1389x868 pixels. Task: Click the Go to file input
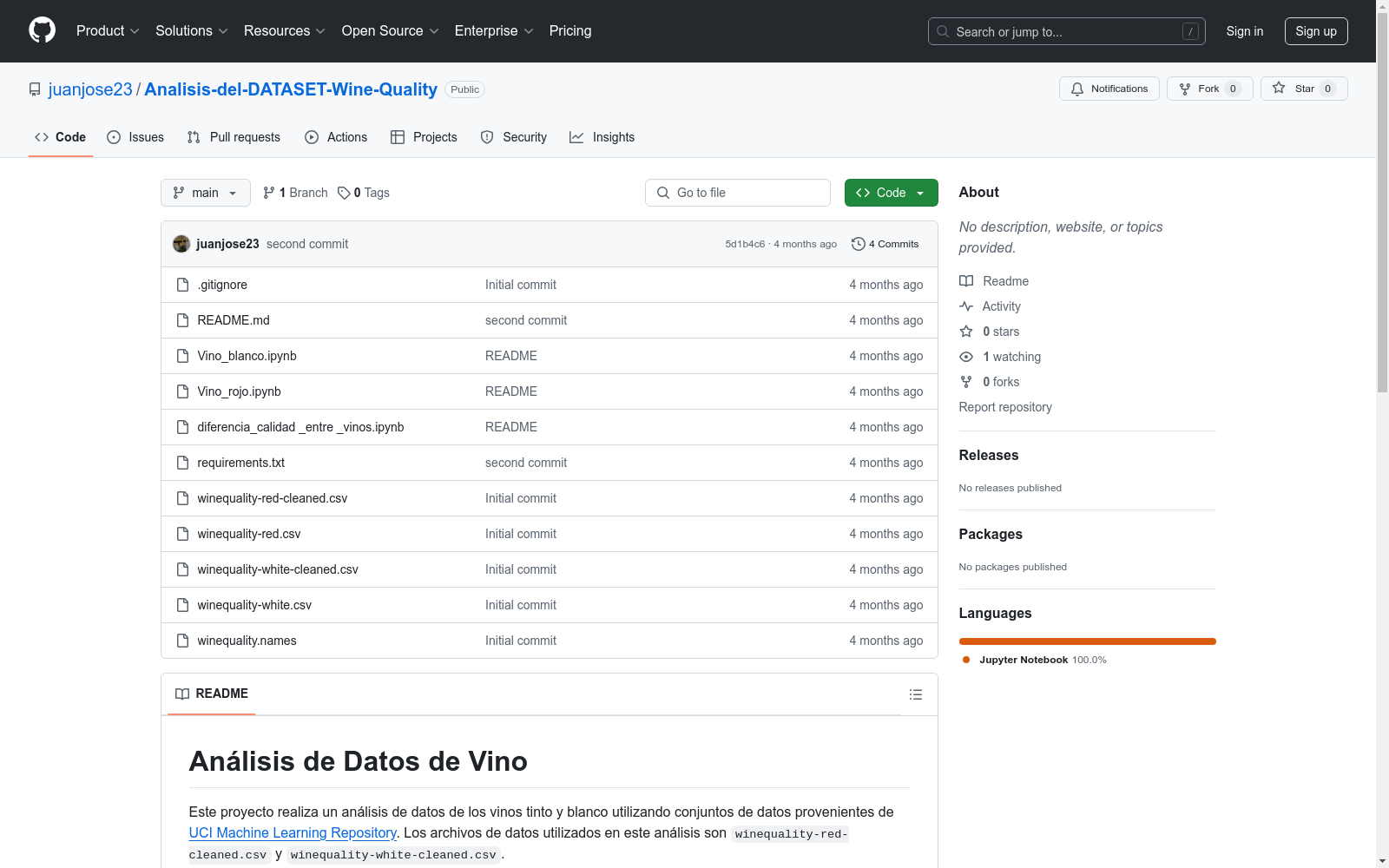(738, 193)
